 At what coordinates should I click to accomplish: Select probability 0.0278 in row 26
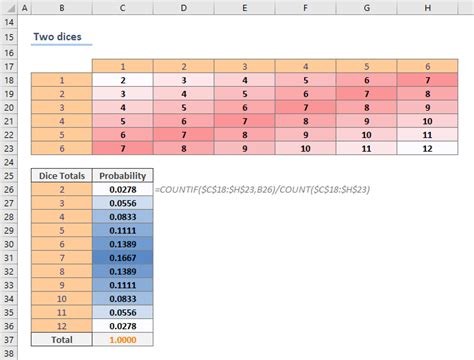click(123, 189)
